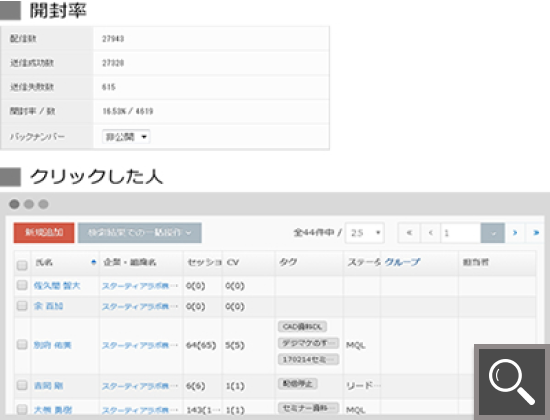The height and width of the screenshot is (420, 550).
Task: Open first contact name link in list
Action: [x=57, y=286]
